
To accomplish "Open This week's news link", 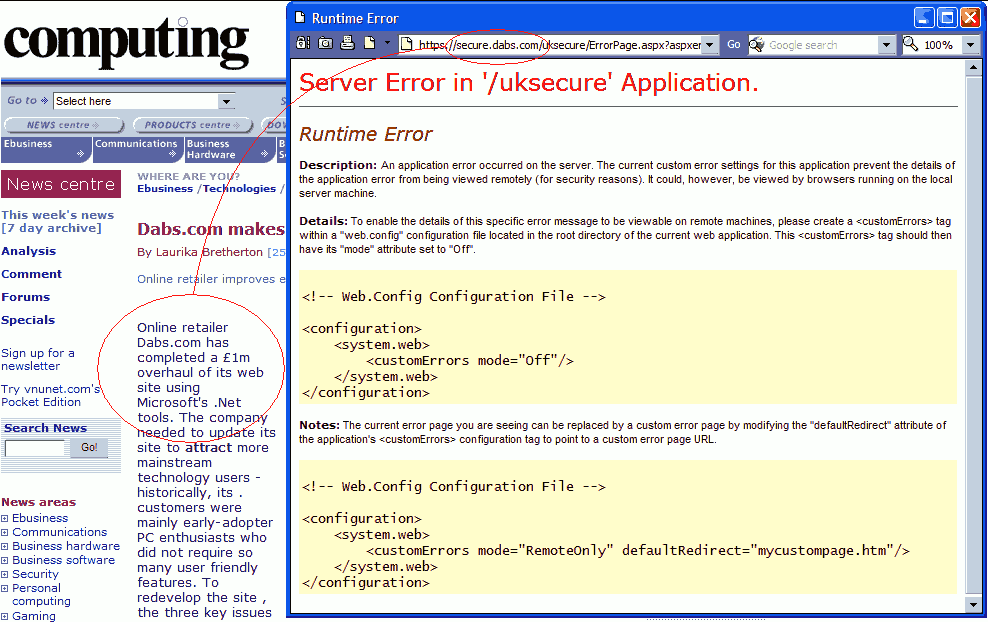I will tap(57, 215).
